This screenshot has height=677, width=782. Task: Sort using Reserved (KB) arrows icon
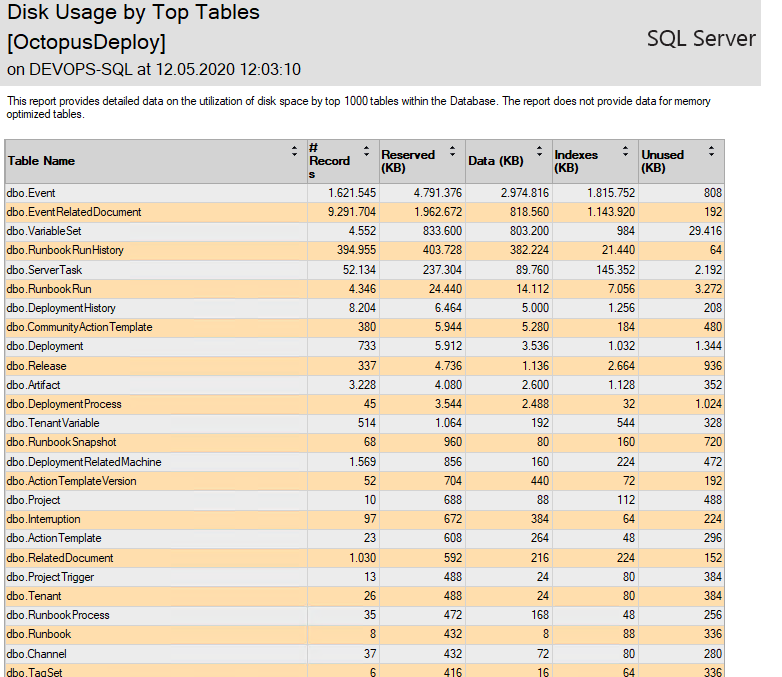pyautogui.click(x=452, y=151)
